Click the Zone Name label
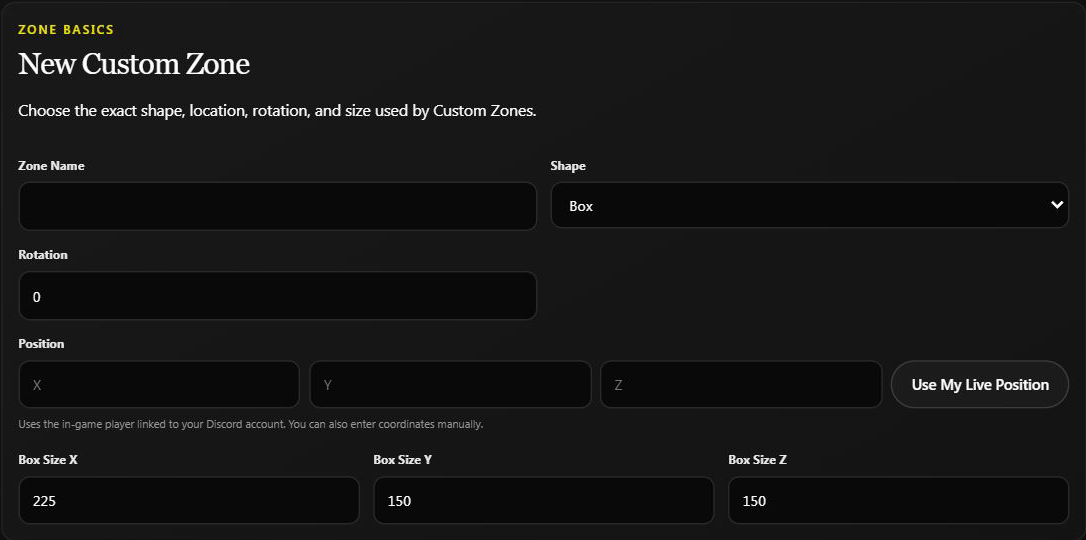Image resolution: width=1086 pixels, height=540 pixels. point(52,166)
